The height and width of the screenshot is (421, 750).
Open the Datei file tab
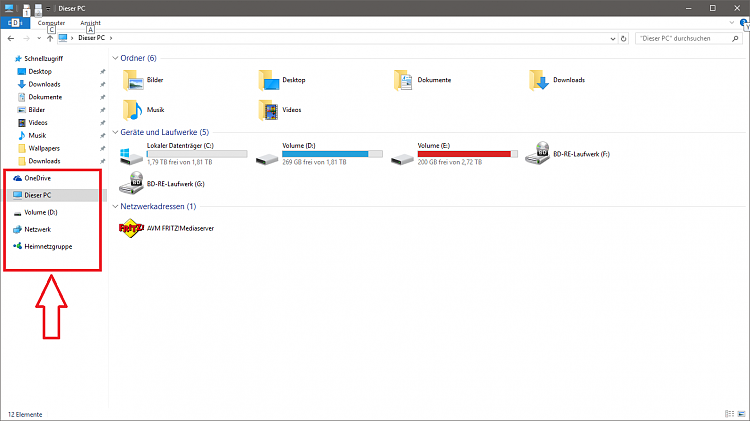click(x=15, y=22)
